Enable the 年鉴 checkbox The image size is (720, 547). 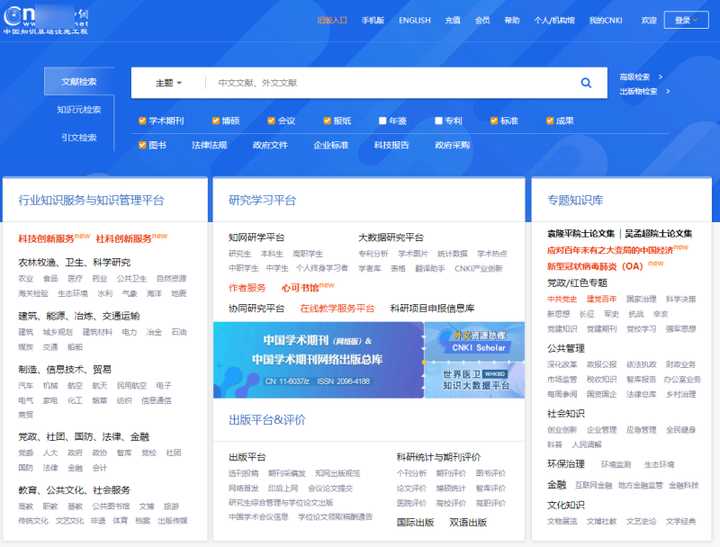click(x=383, y=121)
